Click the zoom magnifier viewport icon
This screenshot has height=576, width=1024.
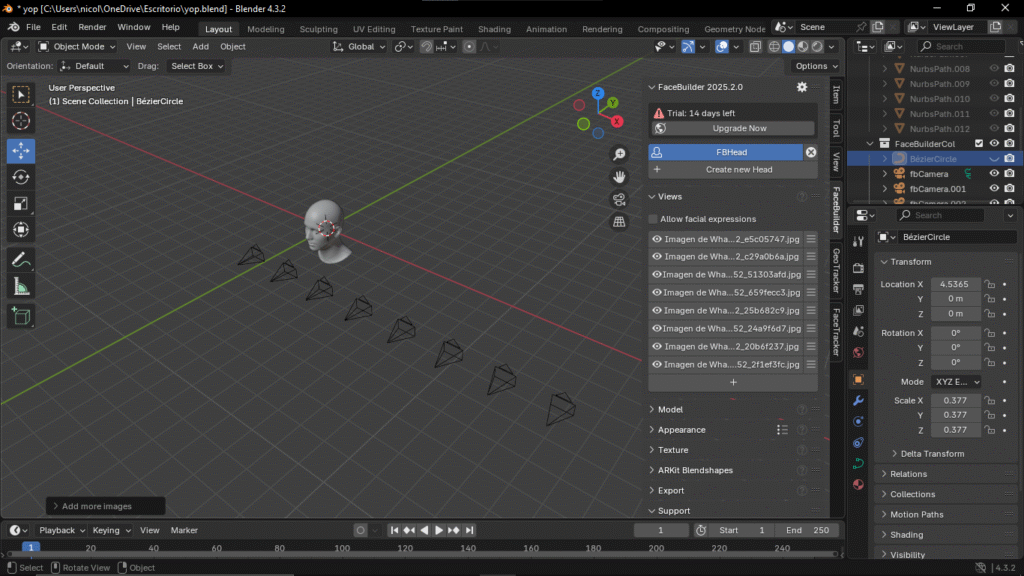click(x=619, y=154)
